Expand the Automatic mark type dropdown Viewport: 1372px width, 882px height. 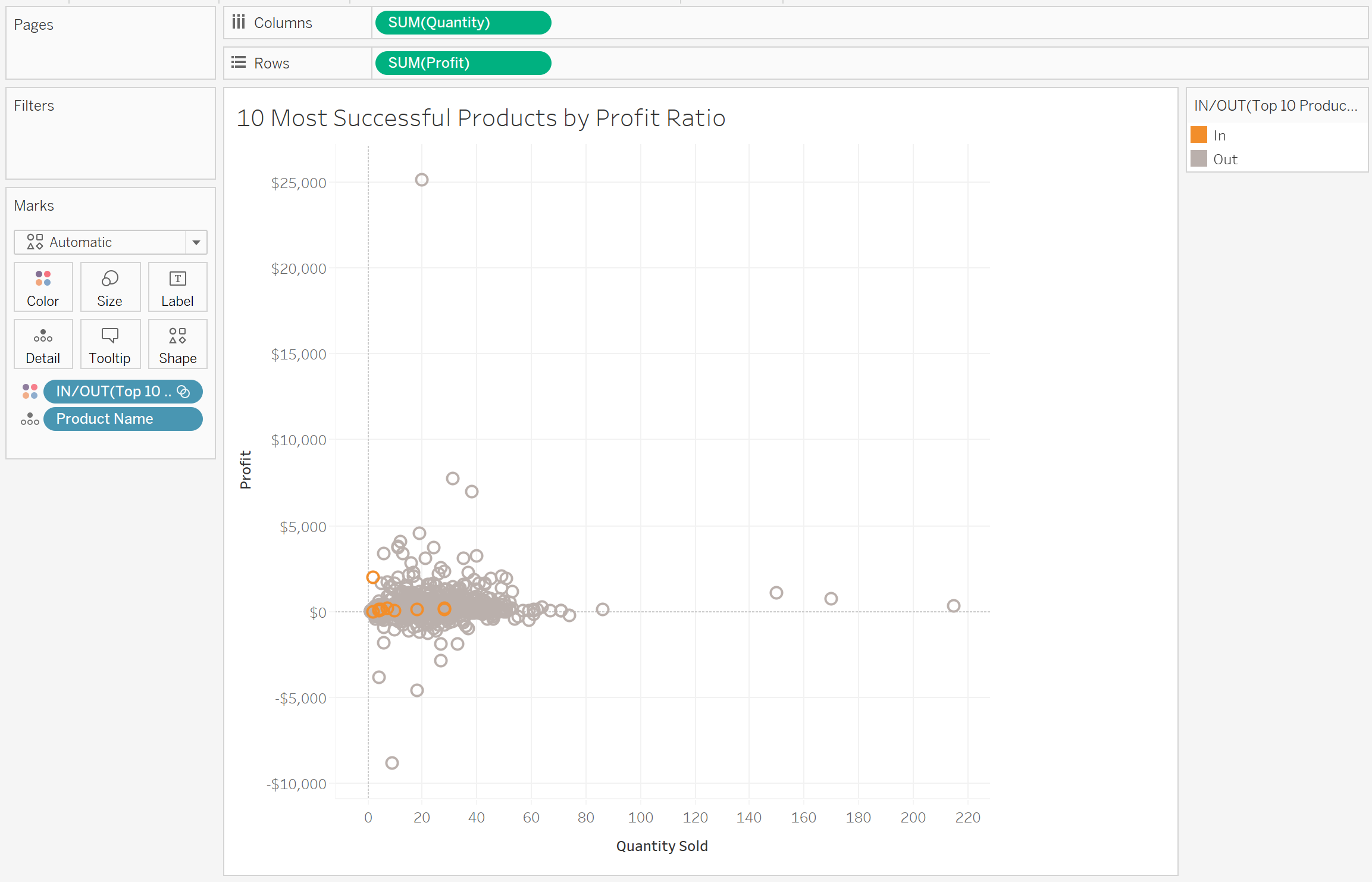click(196, 242)
